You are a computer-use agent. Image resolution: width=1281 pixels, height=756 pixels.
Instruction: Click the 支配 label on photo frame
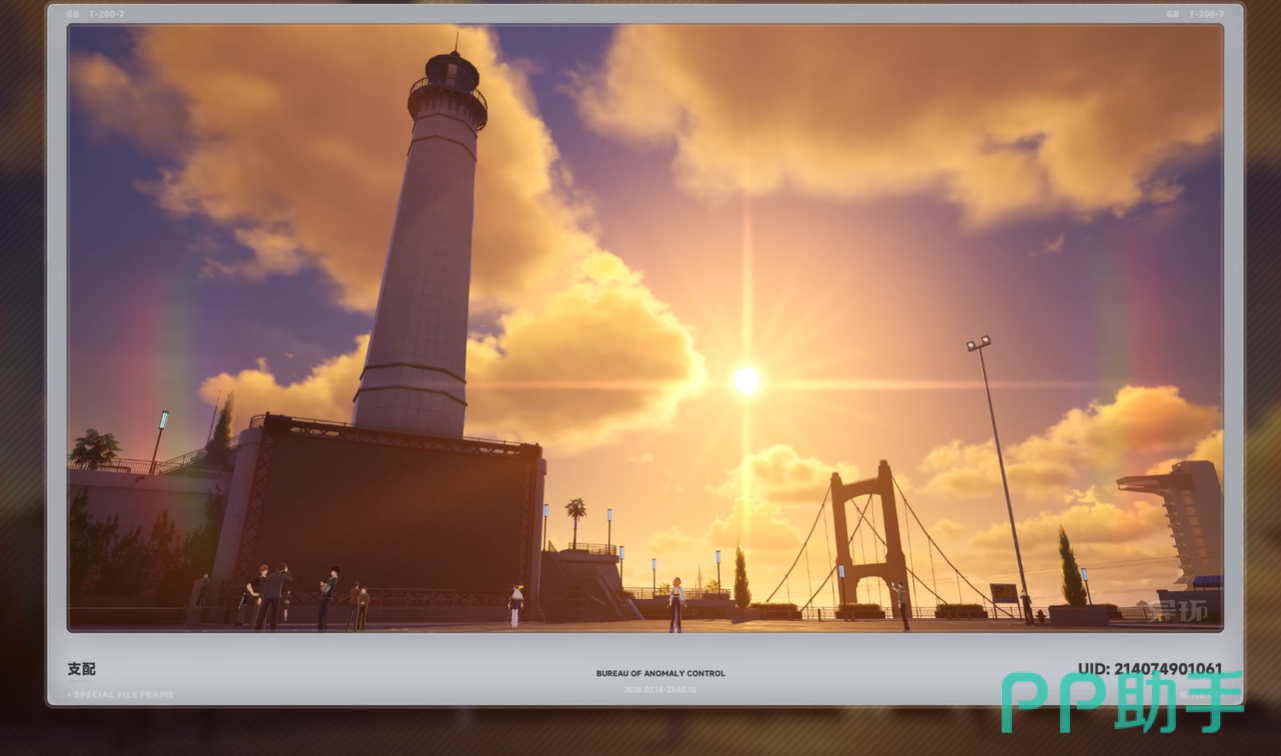pyautogui.click(x=82, y=669)
